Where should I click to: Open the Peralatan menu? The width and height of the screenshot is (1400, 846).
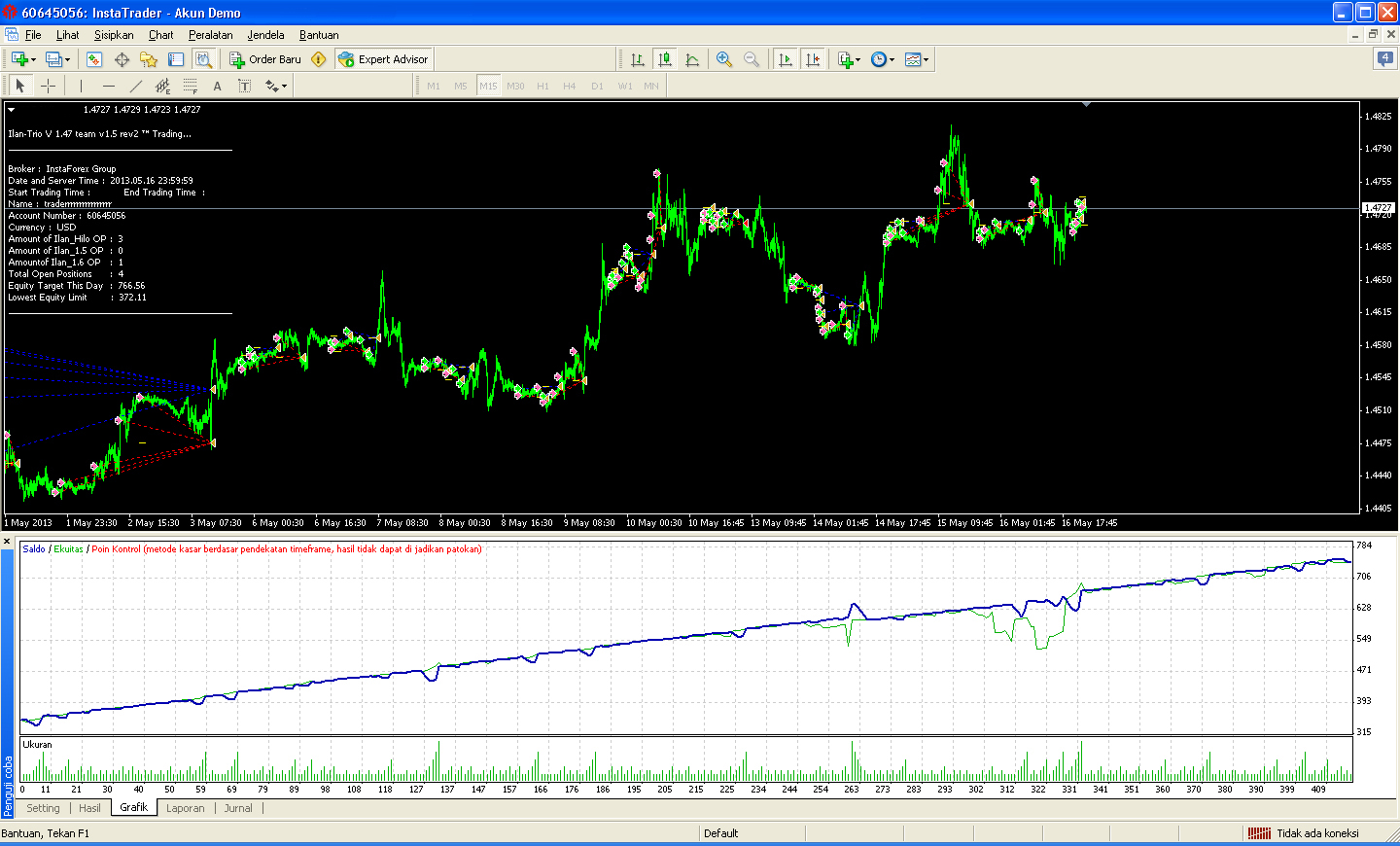coord(210,34)
